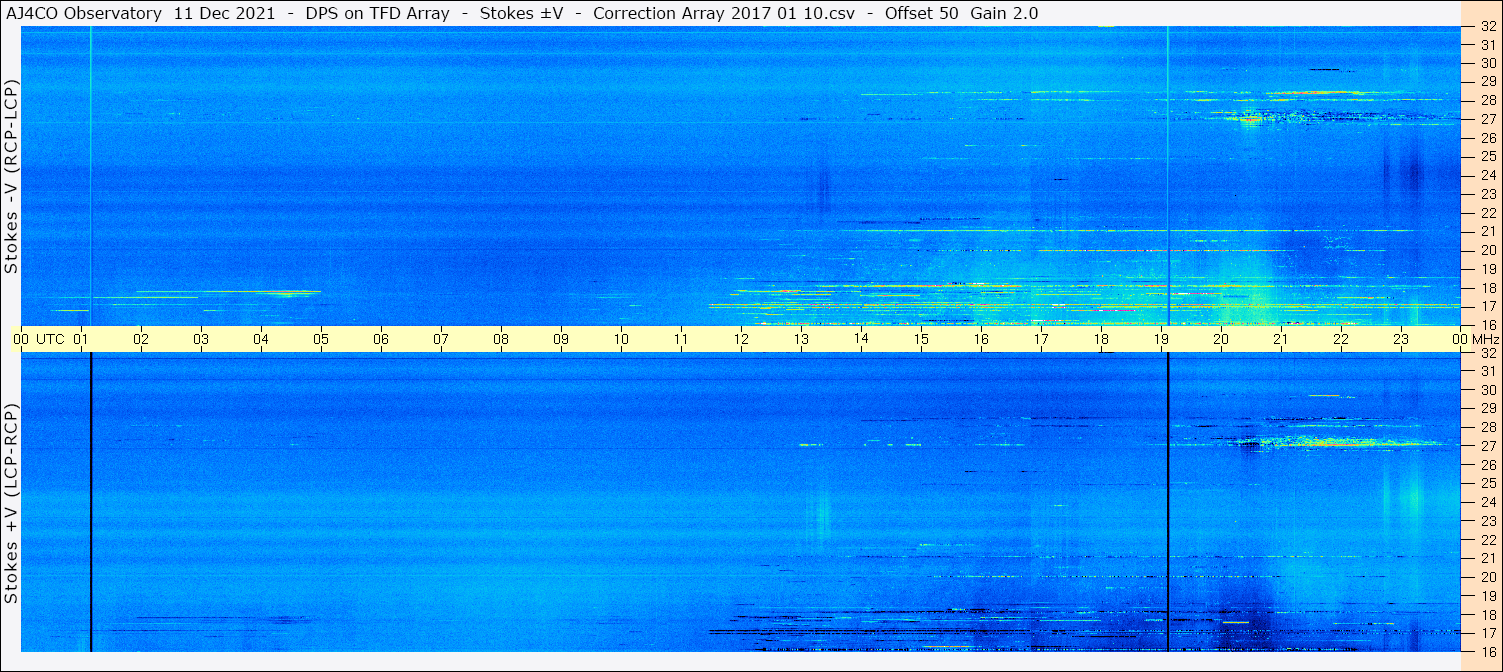Select the 01 hour tick label
Viewport: 1503px width, 672px height.
[81, 339]
